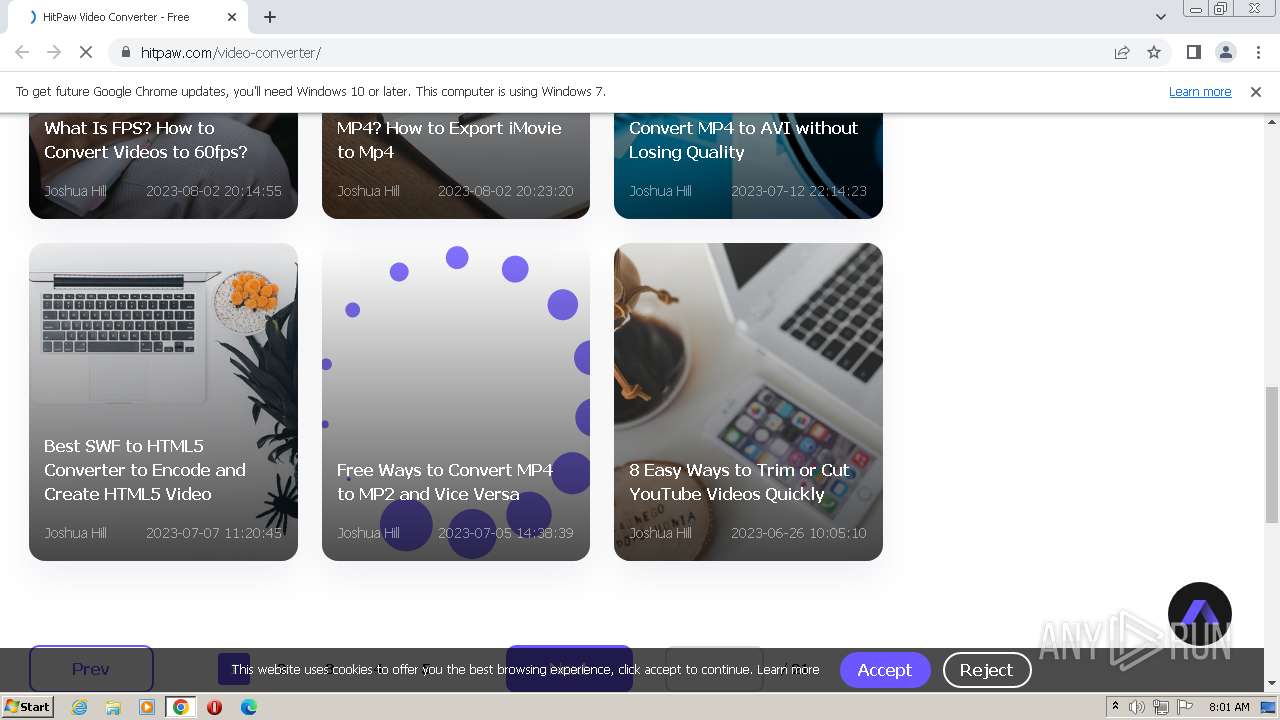The height and width of the screenshot is (720, 1280).
Task: Stop loading the page
Action: click(x=86, y=52)
